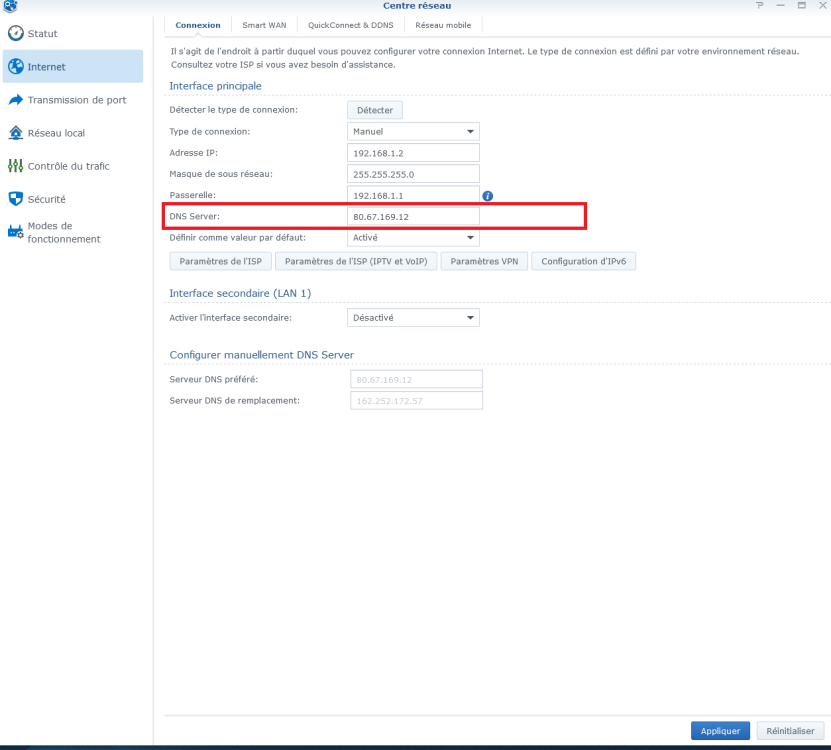Click the Sécurité shield icon
Screen dimensions: 831x750
[15, 199]
